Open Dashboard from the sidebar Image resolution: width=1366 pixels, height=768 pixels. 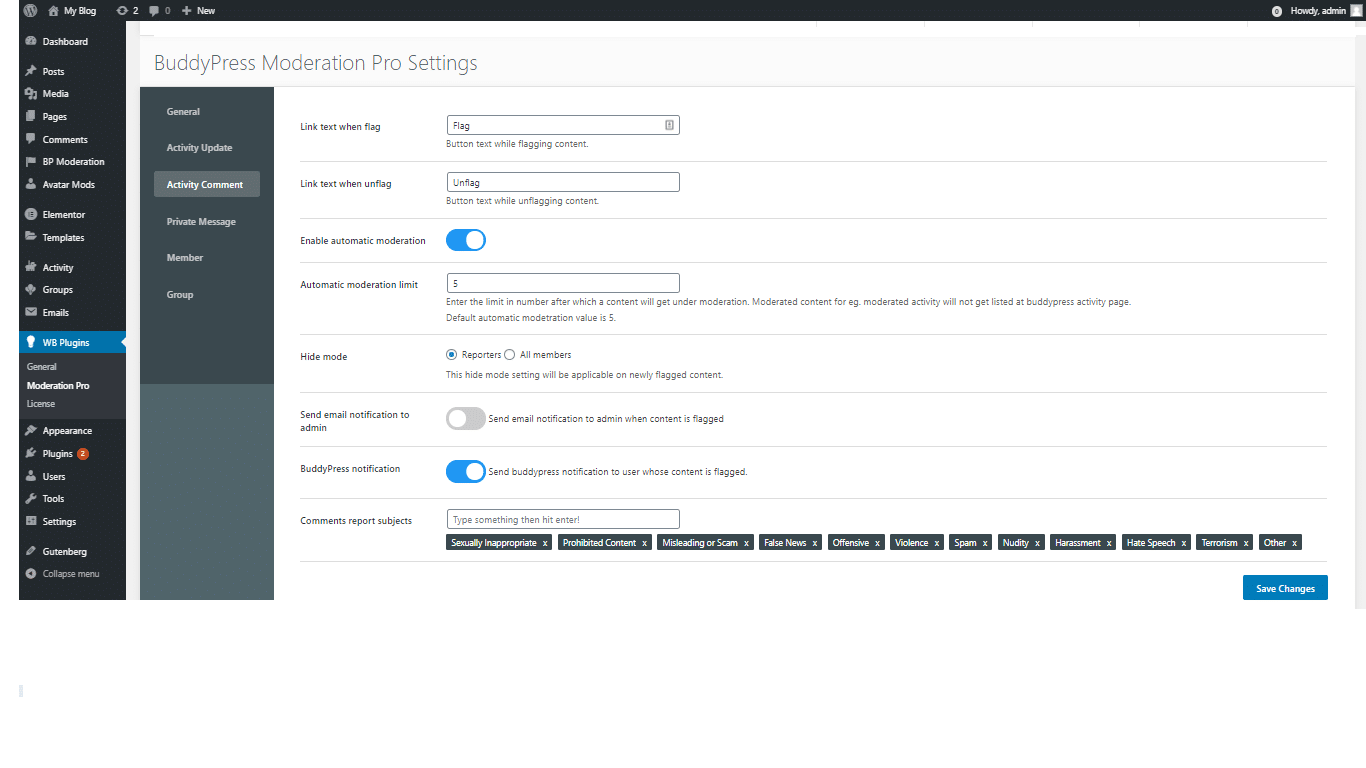[x=64, y=42]
